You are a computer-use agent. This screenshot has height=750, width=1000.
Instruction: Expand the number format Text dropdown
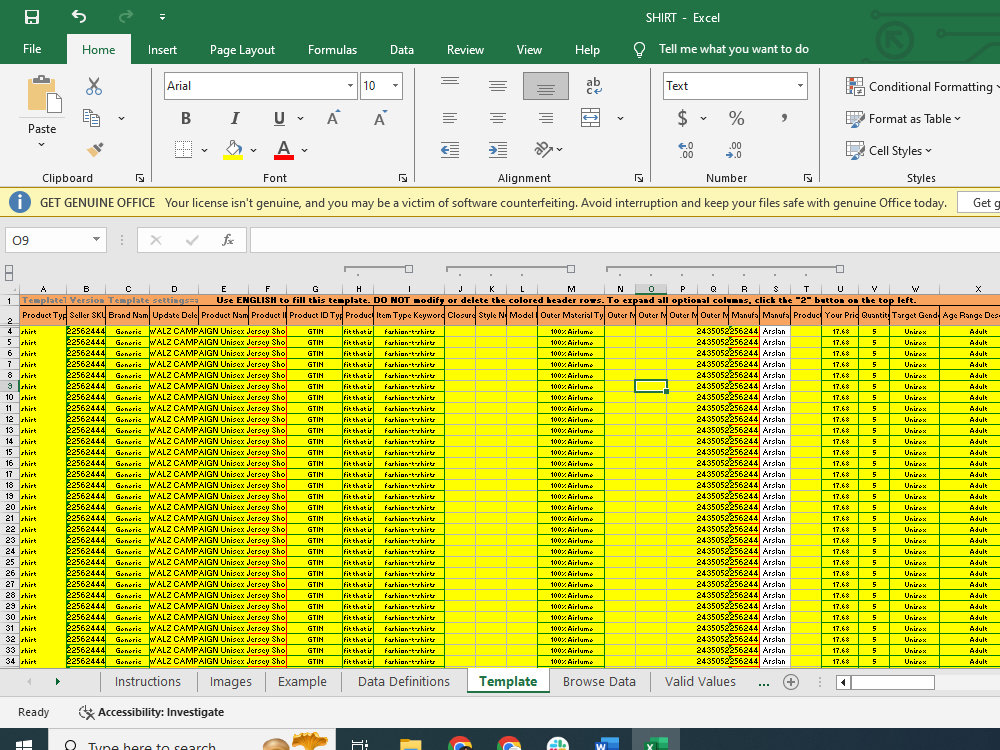point(800,86)
